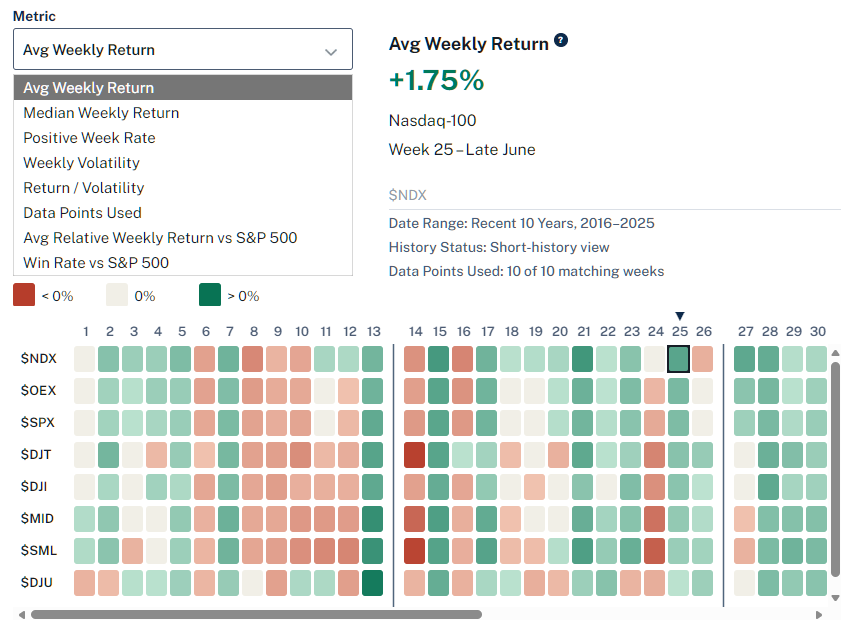Screen dimensions: 854x629
Task: Select the highlighted $NDX week 25 cell
Action: pos(679,359)
